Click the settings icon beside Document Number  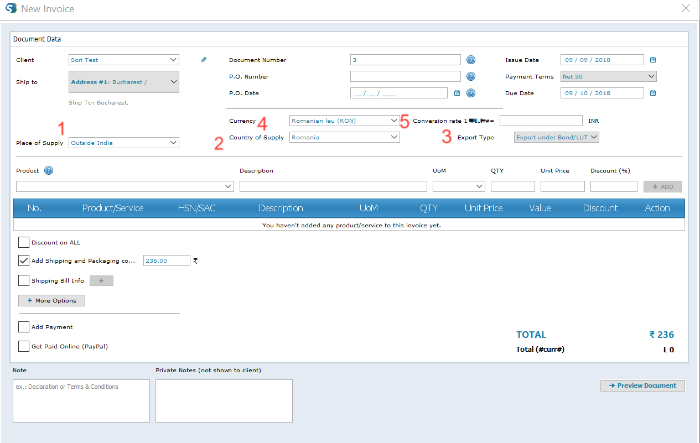470,59
